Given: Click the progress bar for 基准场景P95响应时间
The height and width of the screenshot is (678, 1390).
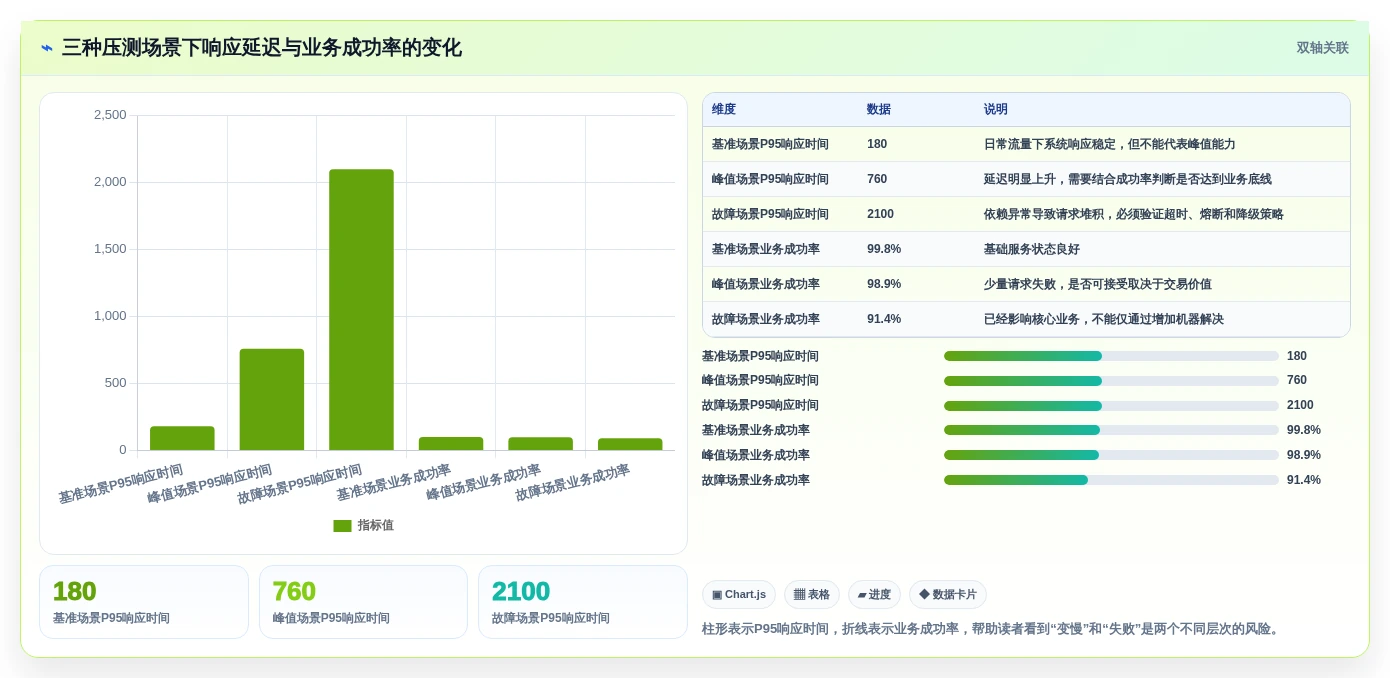Looking at the screenshot, I should [x=1111, y=356].
